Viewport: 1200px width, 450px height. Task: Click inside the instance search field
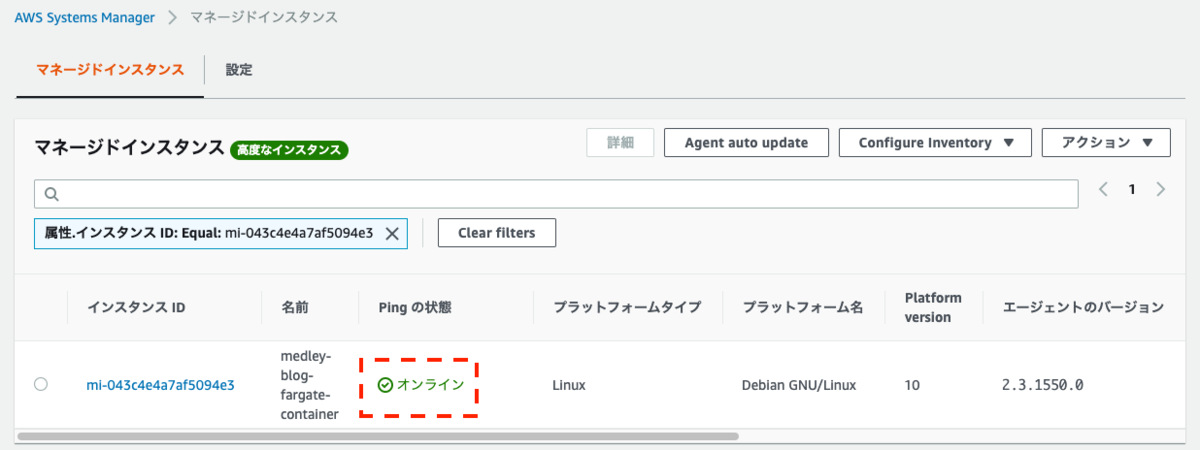tap(556, 193)
